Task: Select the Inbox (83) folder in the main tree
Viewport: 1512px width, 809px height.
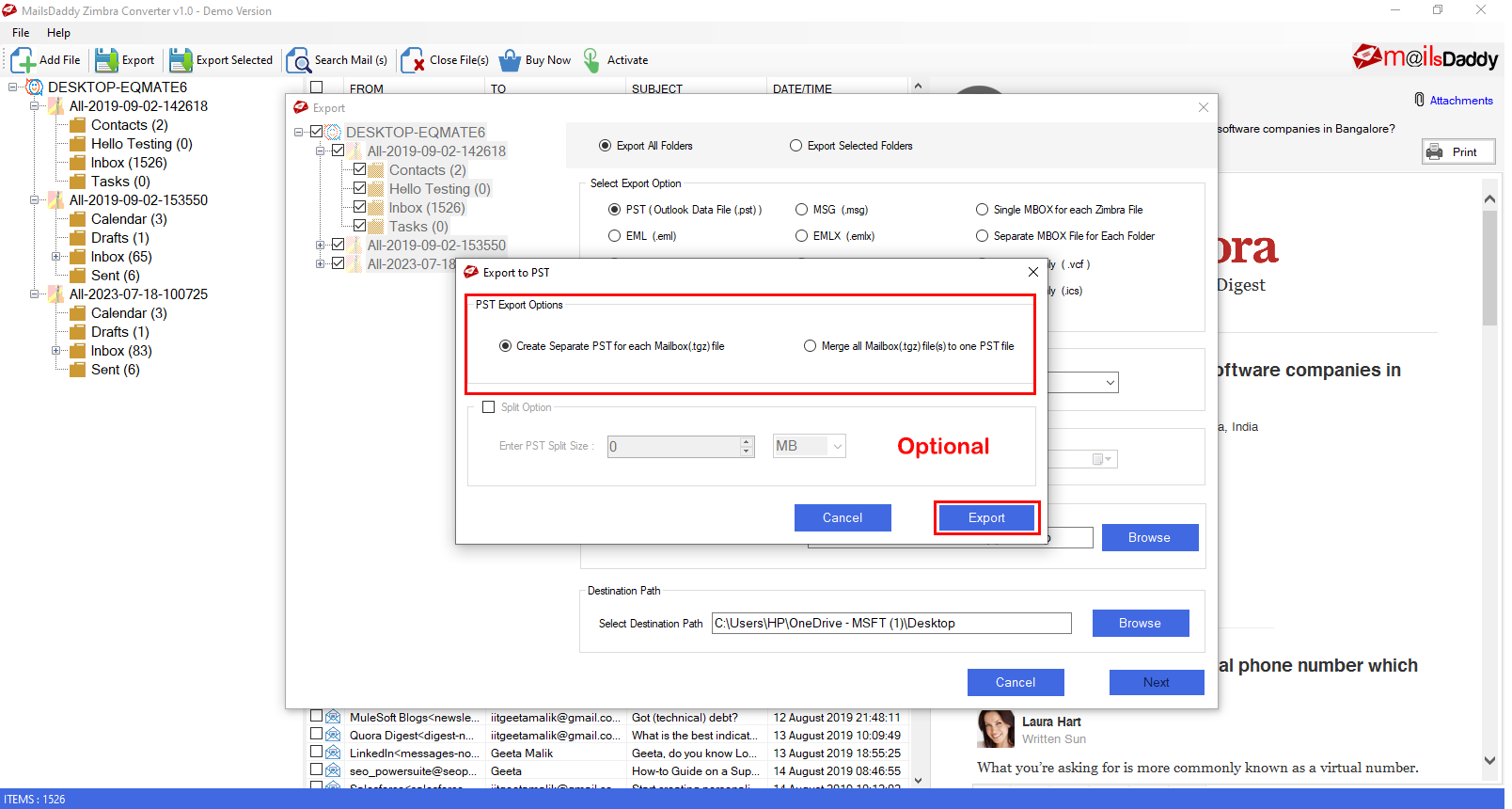Action: [121, 351]
